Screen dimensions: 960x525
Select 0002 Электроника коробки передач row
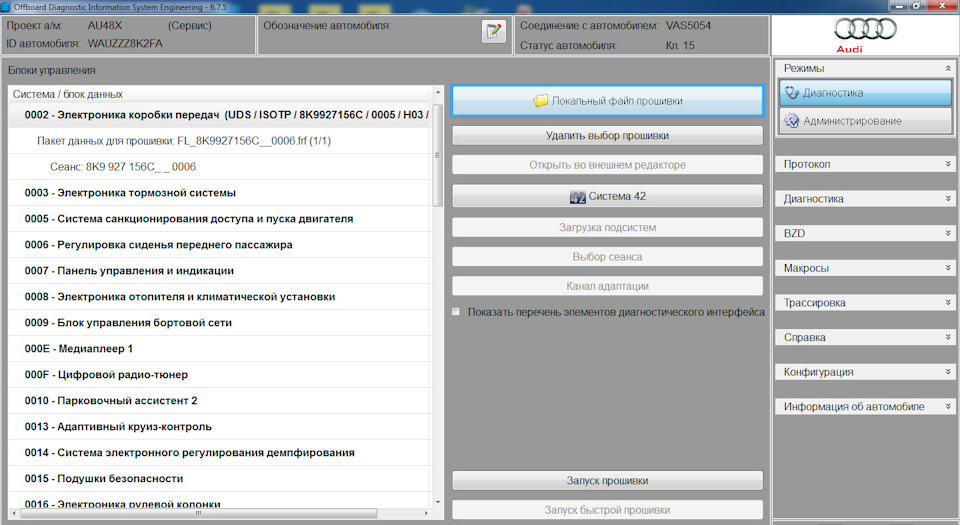[x=220, y=114]
